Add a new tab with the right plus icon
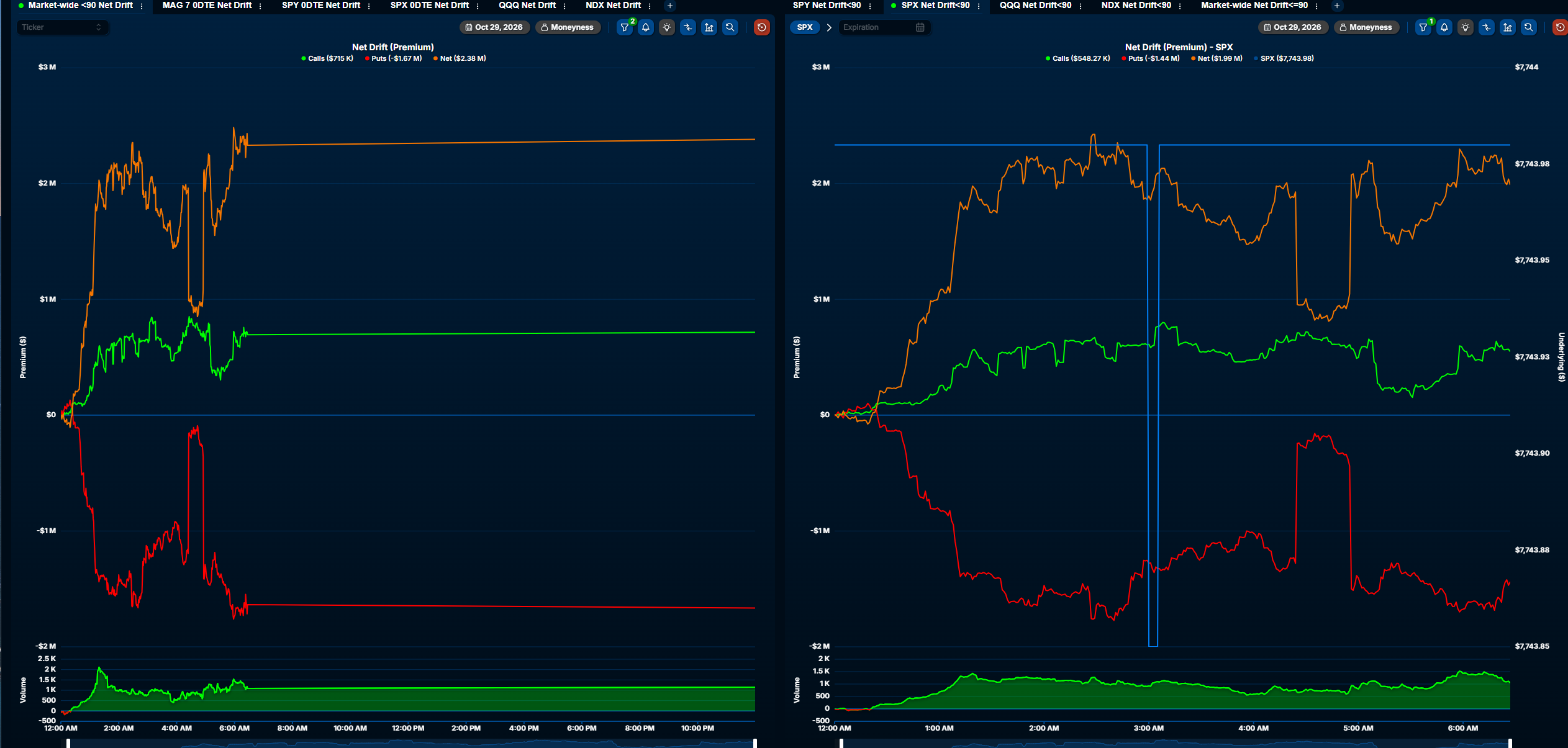Viewport: 1568px width, 748px height. coord(1337,6)
